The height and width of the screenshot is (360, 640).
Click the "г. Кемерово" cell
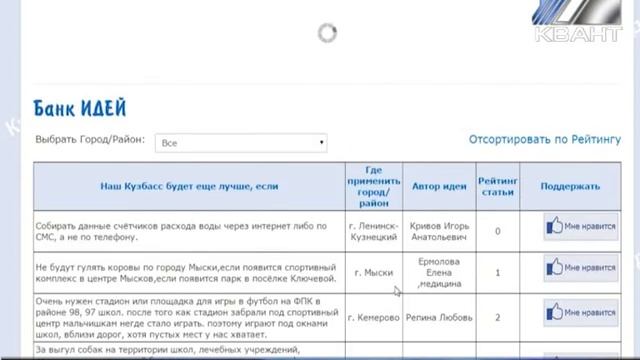[x=373, y=318]
